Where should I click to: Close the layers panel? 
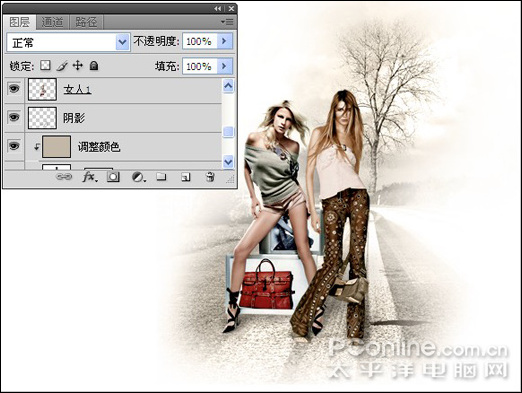point(231,8)
